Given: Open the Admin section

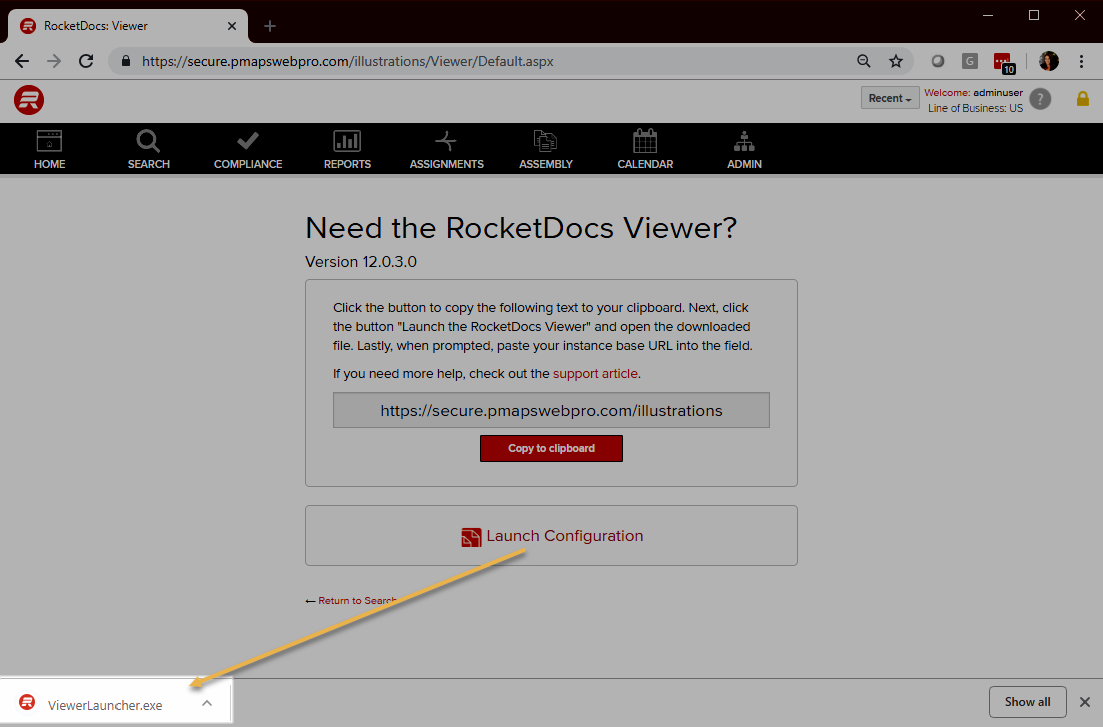Looking at the screenshot, I should [x=744, y=149].
